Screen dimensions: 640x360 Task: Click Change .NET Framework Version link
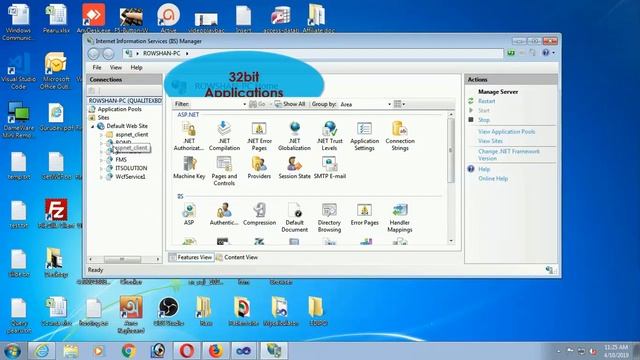pyautogui.click(x=509, y=155)
